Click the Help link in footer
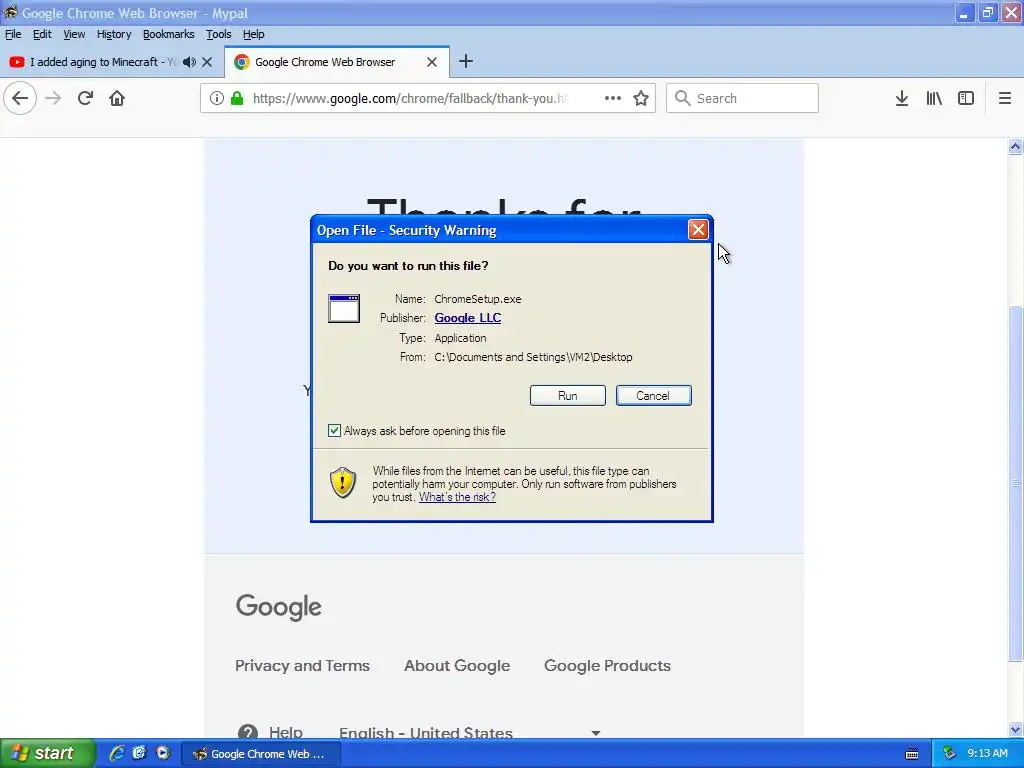Image resolution: width=1024 pixels, height=768 pixels. pos(285,732)
